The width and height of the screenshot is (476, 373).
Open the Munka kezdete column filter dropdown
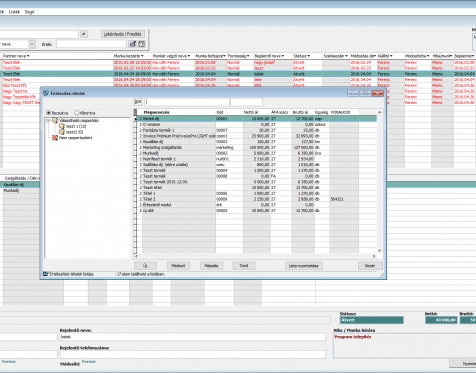pos(142,56)
